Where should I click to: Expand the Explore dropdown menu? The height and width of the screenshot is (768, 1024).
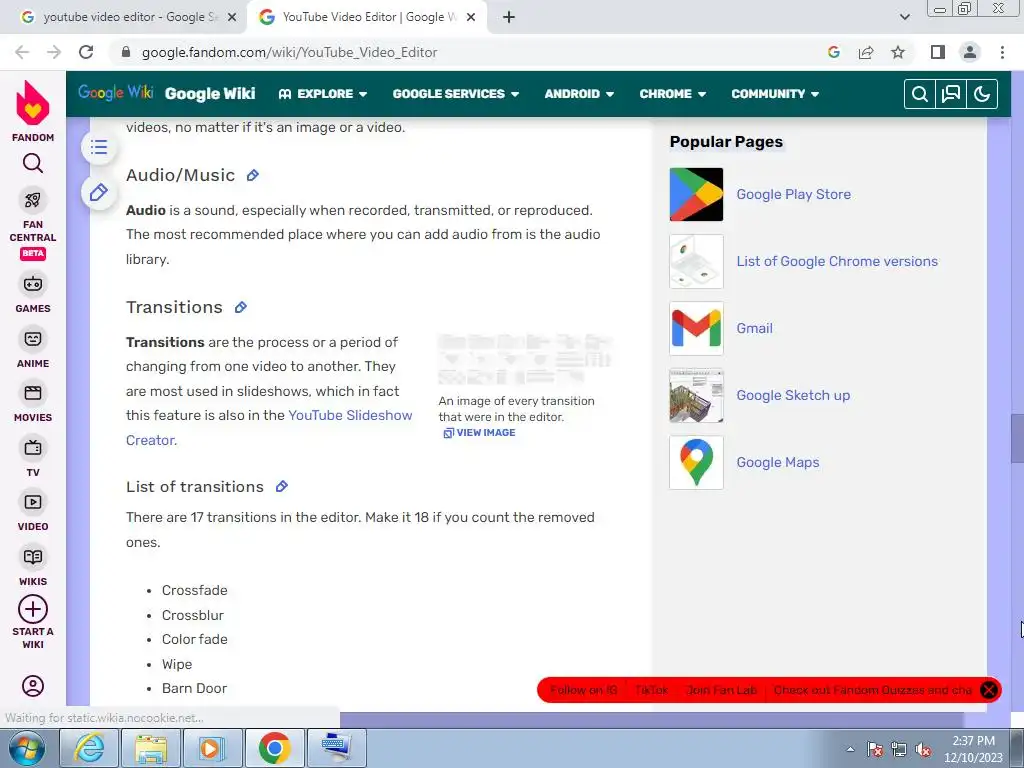pos(323,94)
